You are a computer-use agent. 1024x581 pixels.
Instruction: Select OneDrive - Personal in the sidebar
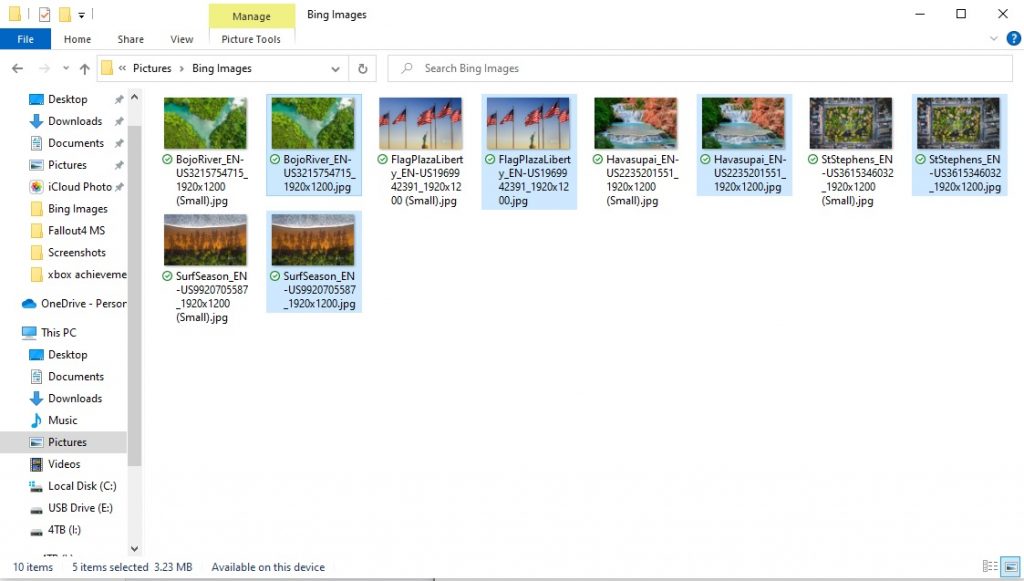pos(83,304)
